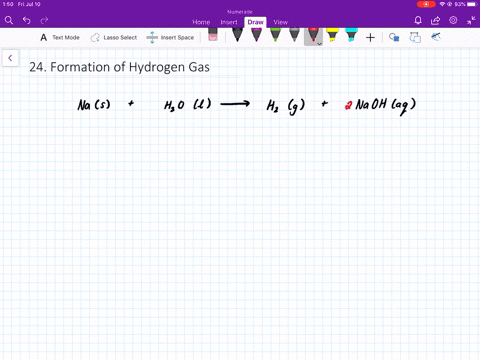Screen dimensions: 480x360
Task: Share the notebook page
Action: pos(435,21)
